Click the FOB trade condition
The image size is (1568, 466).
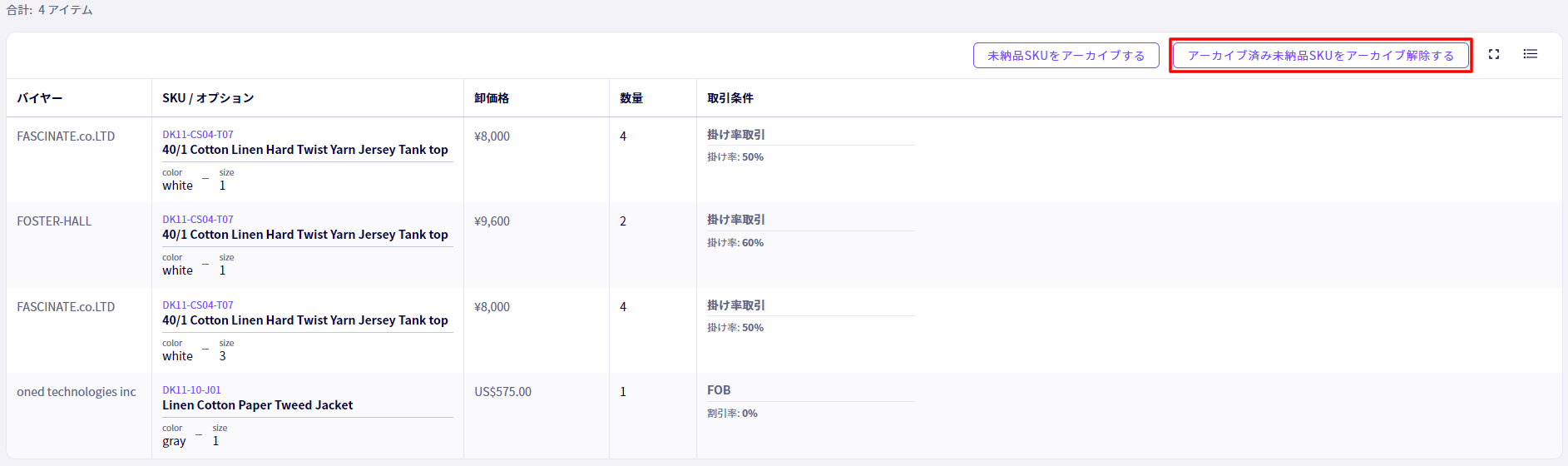click(719, 390)
